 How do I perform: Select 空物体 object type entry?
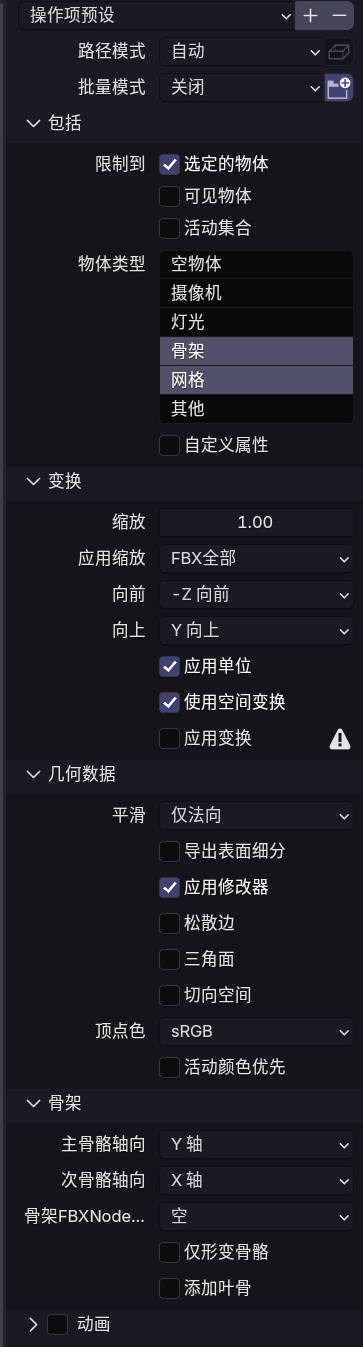click(x=256, y=264)
